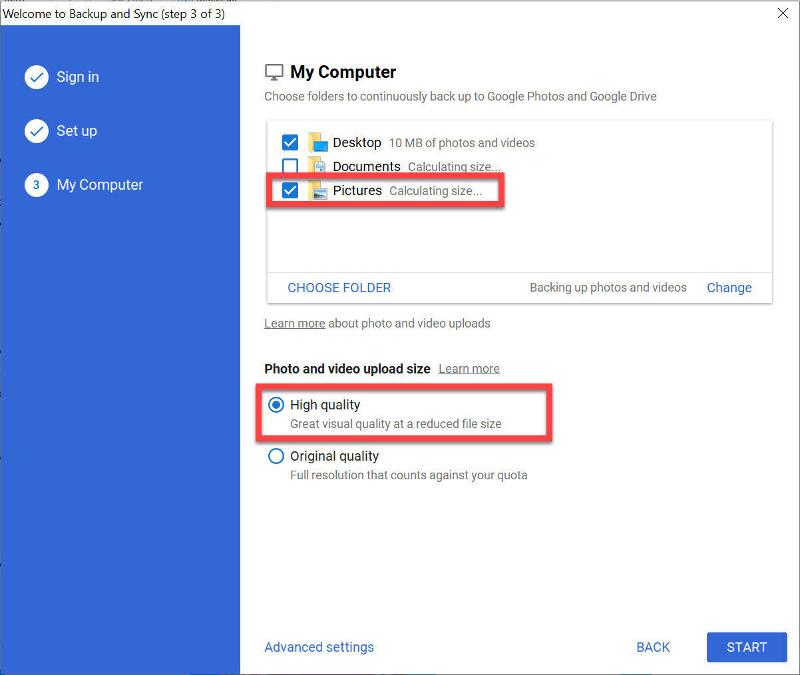Uncheck the Desktop folder checkbox
This screenshot has width=800, height=675.
[290, 142]
